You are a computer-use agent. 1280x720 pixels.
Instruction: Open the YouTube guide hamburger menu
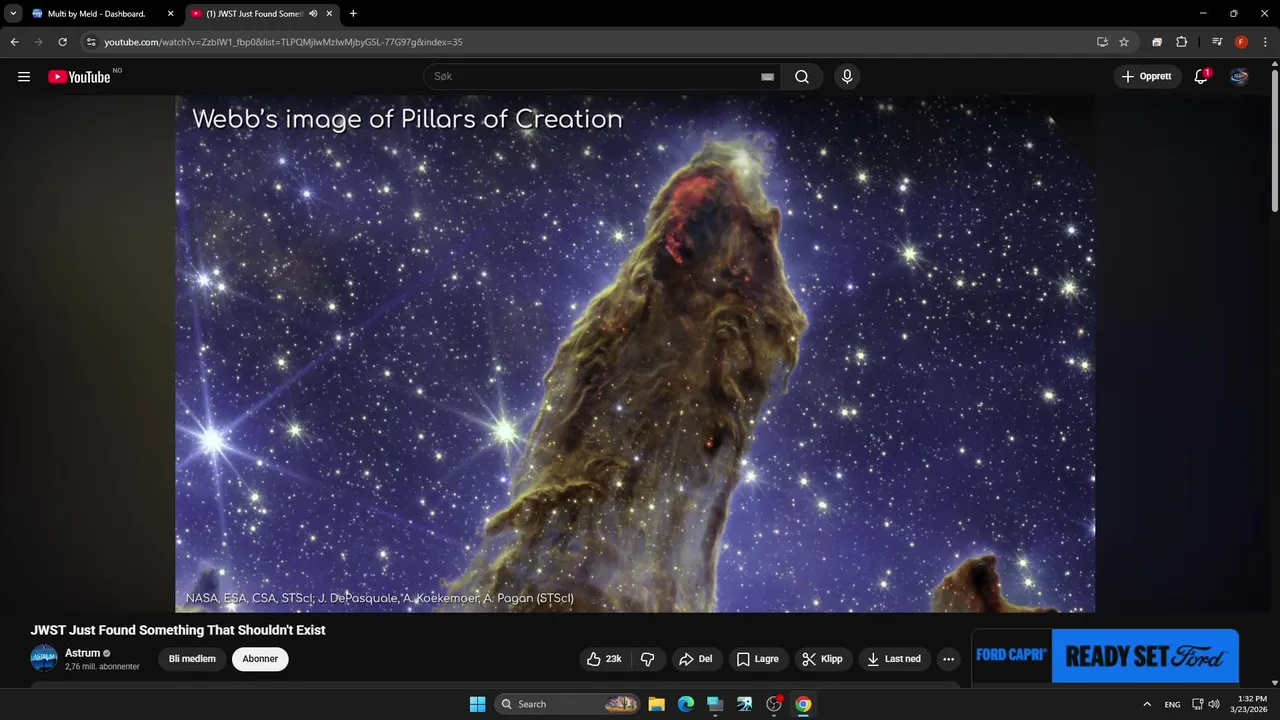[x=24, y=77]
